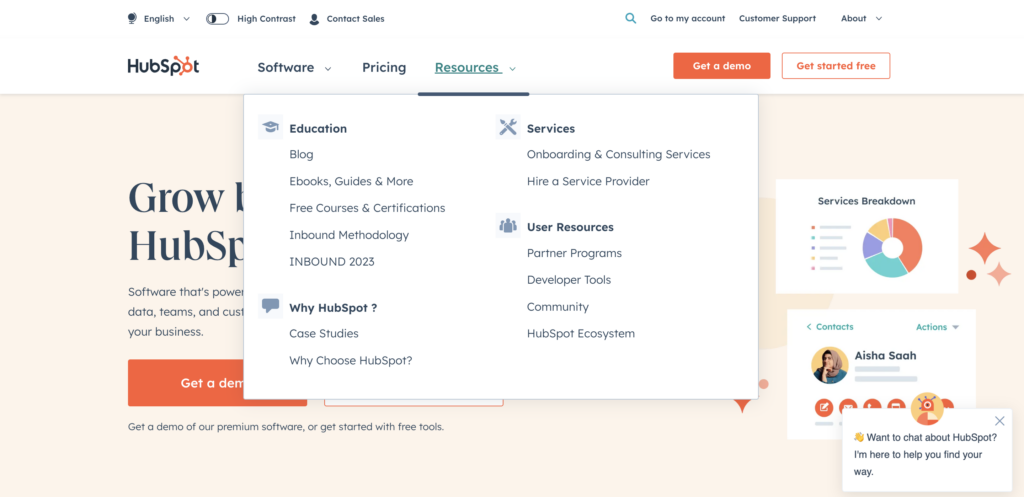Open Onboarding & Consulting Services
The width and height of the screenshot is (1024, 497).
click(x=618, y=155)
